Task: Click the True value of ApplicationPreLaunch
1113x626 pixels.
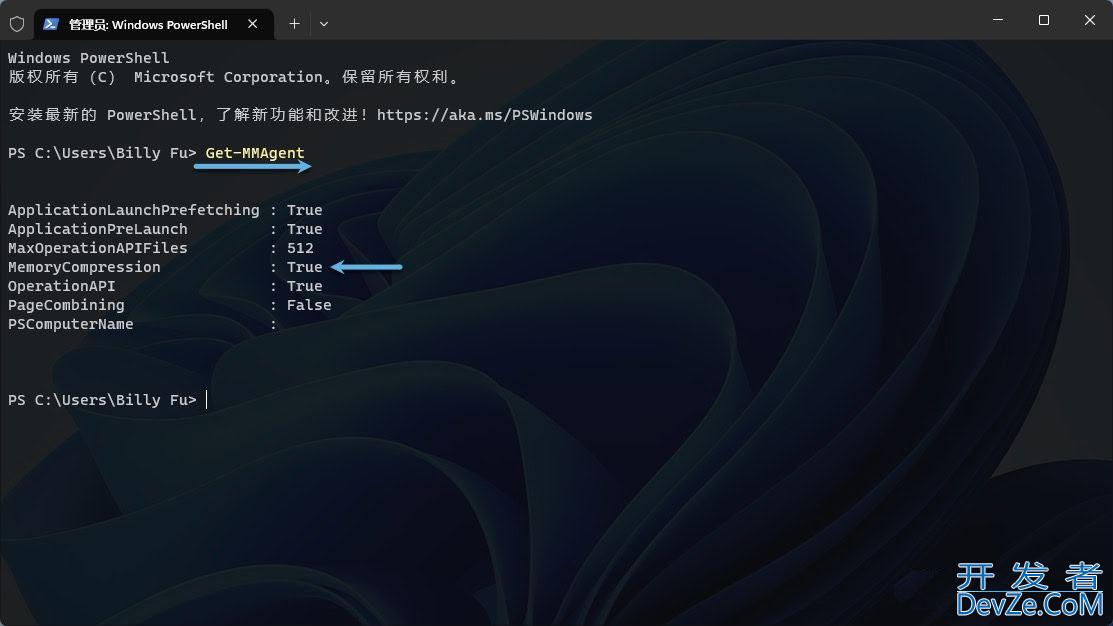Action: (x=305, y=229)
